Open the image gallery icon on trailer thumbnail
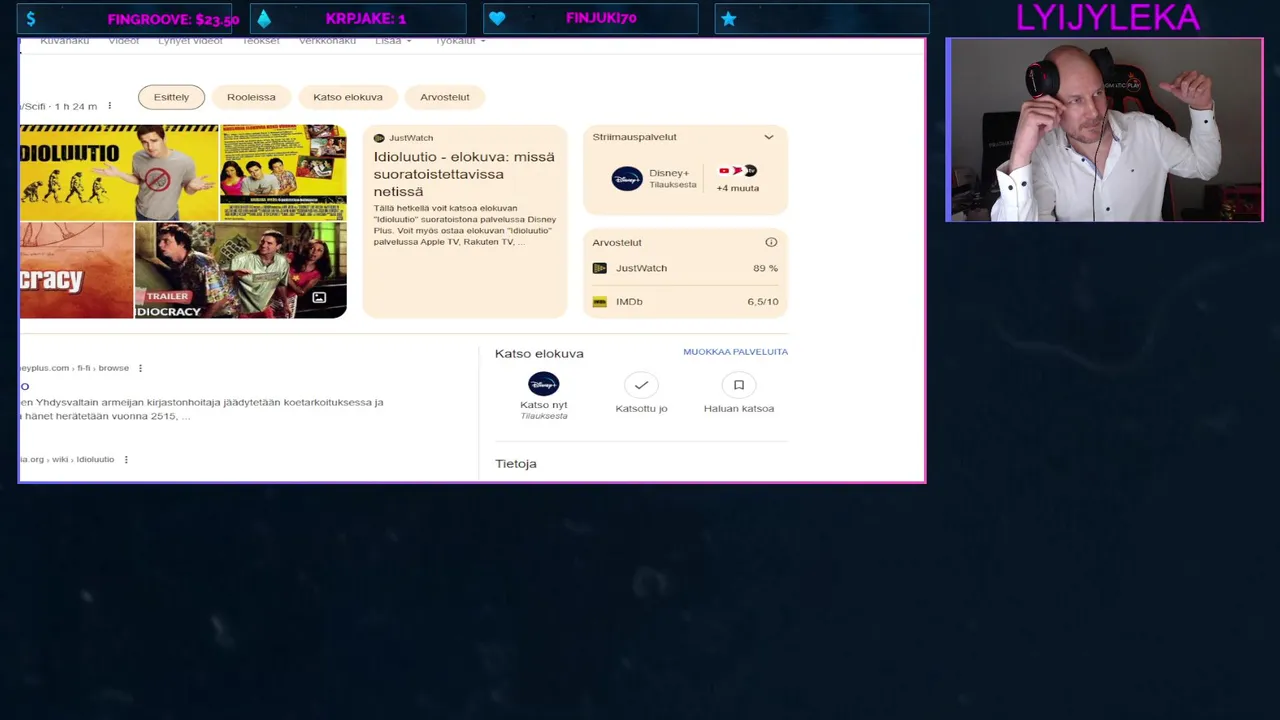 [x=319, y=297]
